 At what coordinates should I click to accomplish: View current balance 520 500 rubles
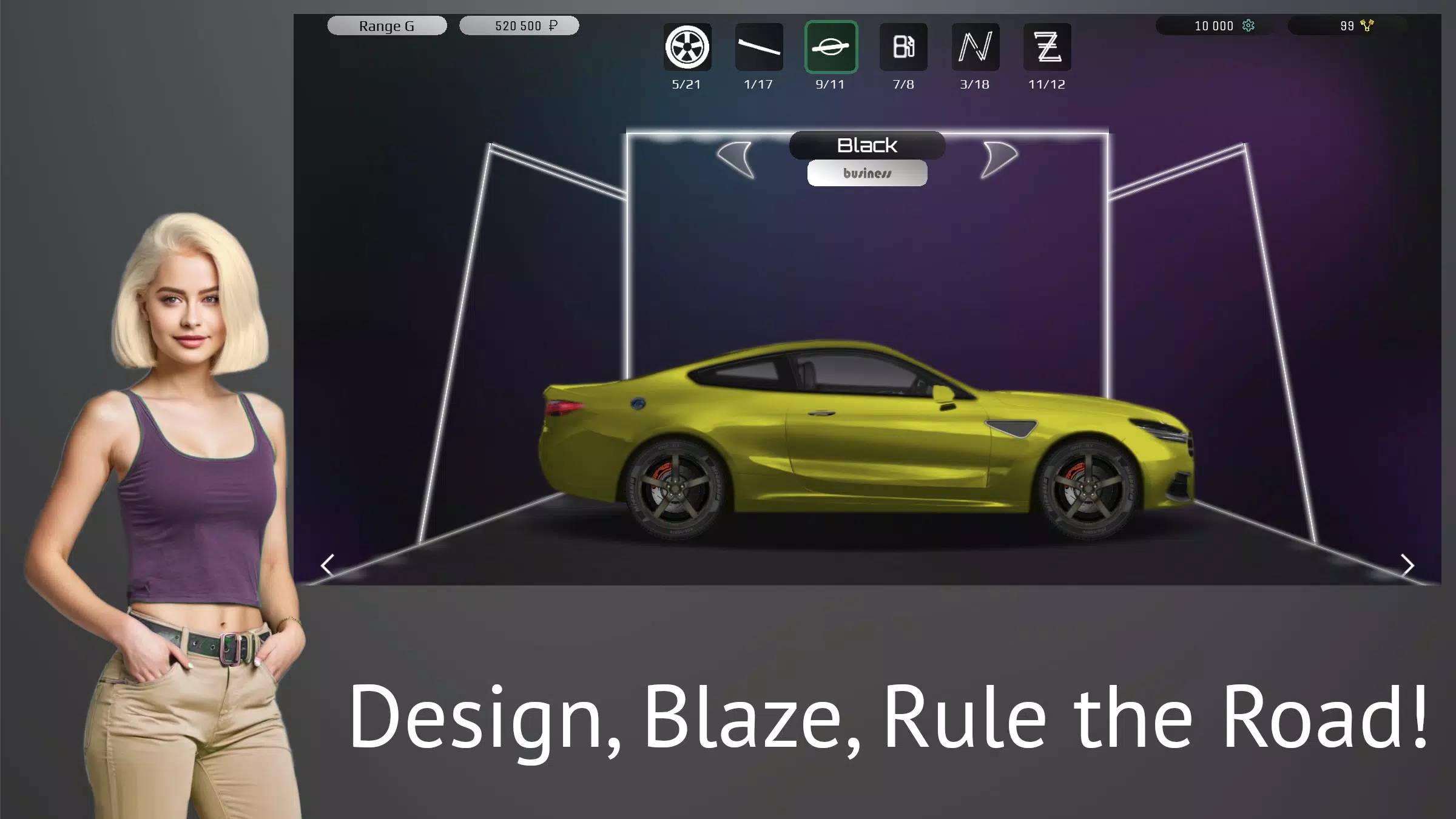pyautogui.click(x=518, y=25)
